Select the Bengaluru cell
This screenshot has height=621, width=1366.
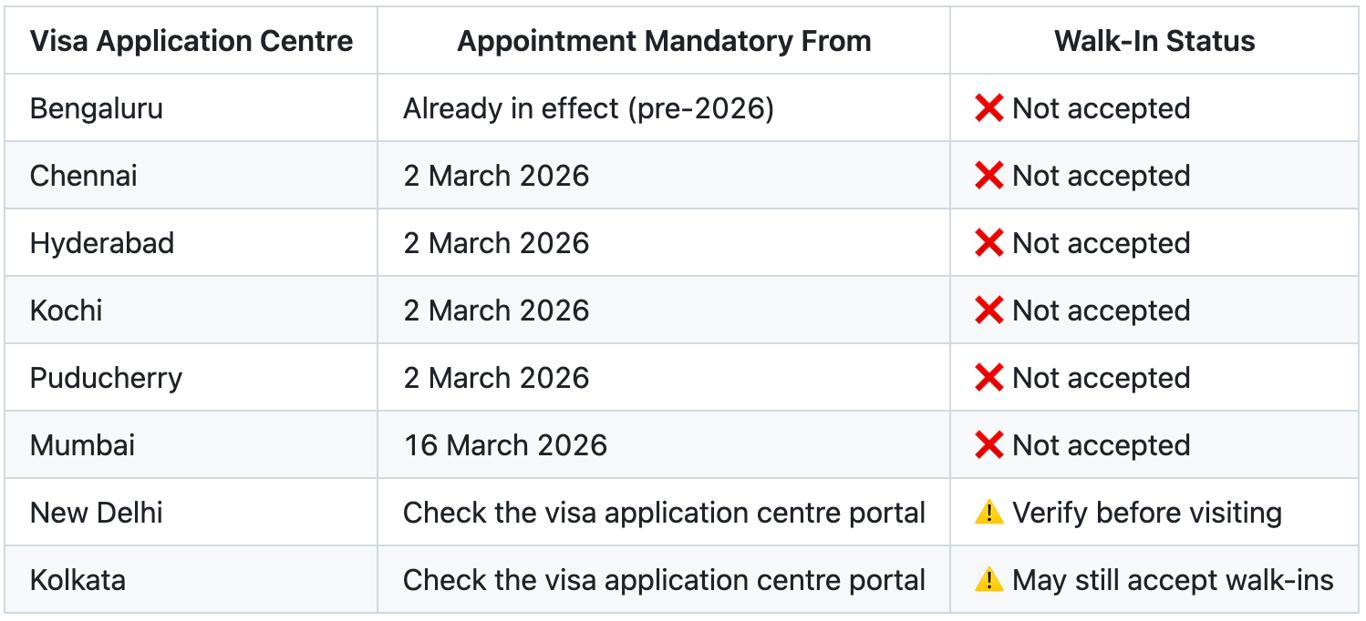[96, 108]
